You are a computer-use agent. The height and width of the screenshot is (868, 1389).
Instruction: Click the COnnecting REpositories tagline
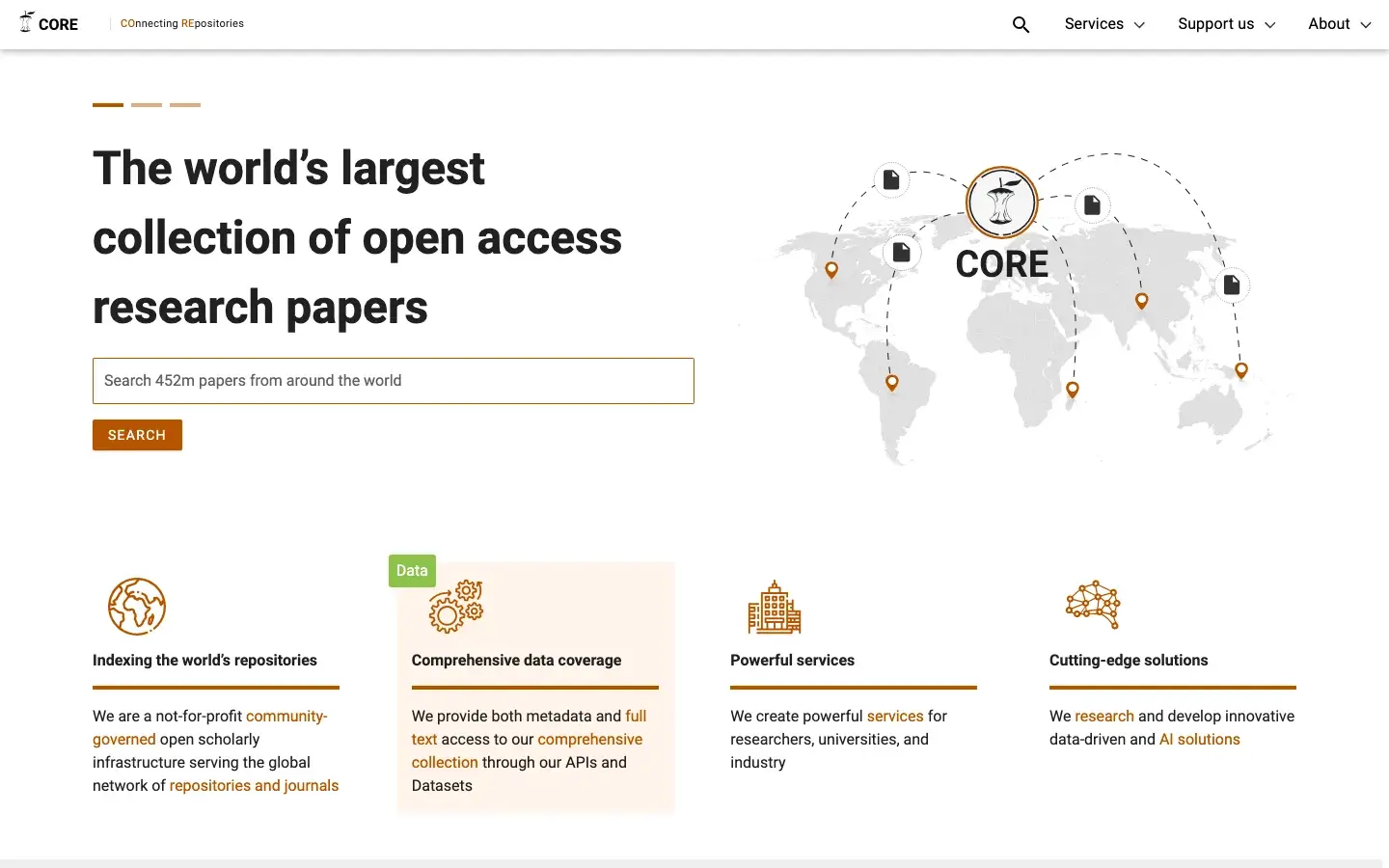[x=182, y=23]
